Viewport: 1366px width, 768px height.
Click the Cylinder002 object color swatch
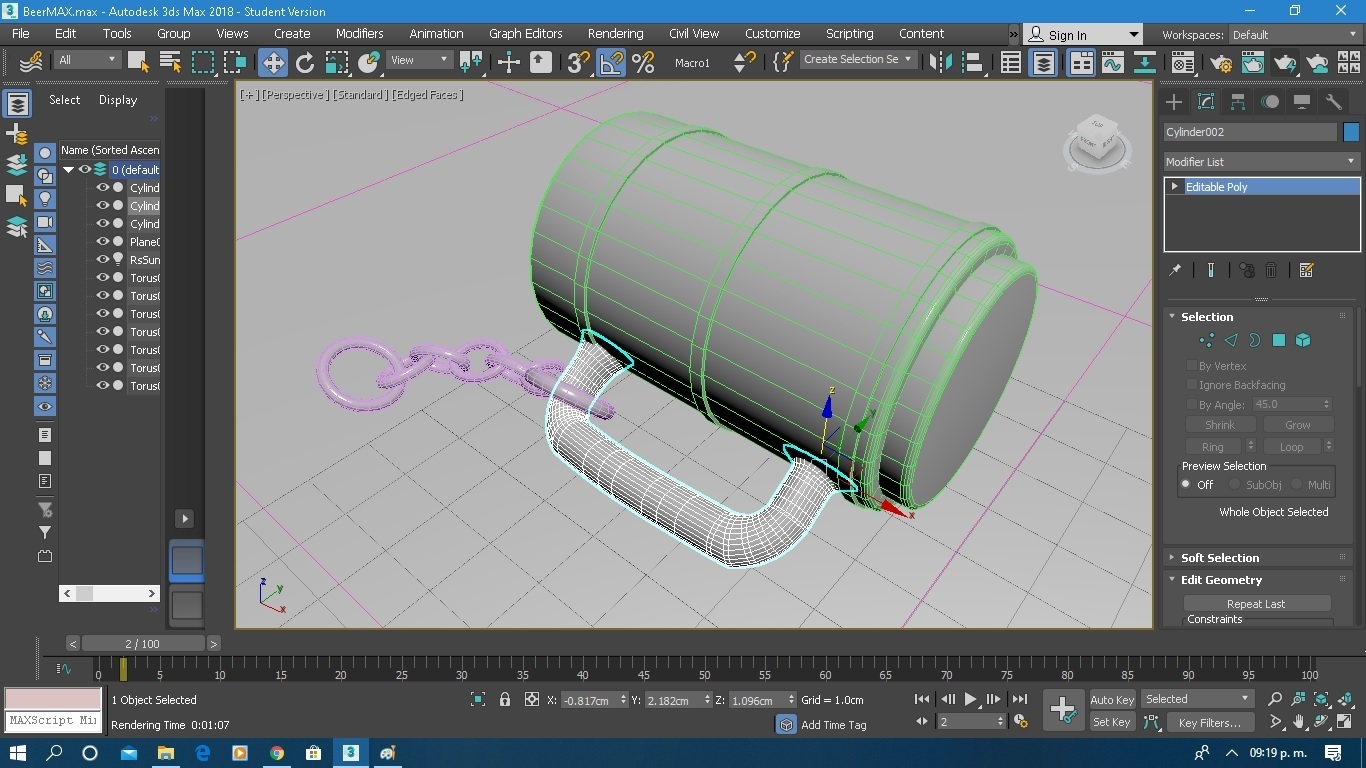pos(1351,132)
